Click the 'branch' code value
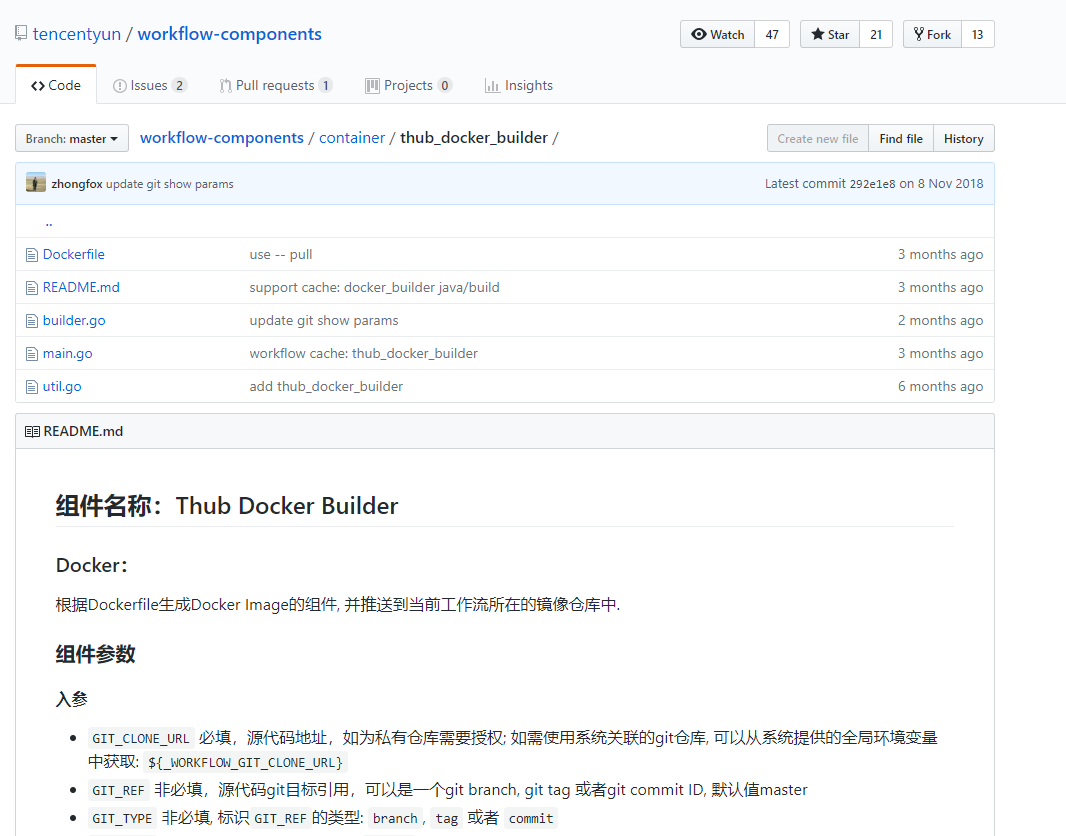The height and width of the screenshot is (836, 1066). click(x=395, y=818)
